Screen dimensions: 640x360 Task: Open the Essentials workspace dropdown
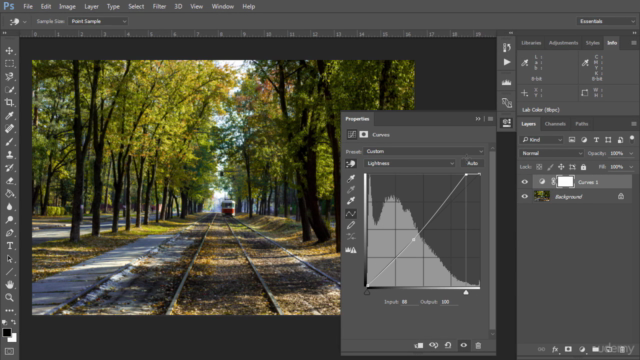coord(607,21)
